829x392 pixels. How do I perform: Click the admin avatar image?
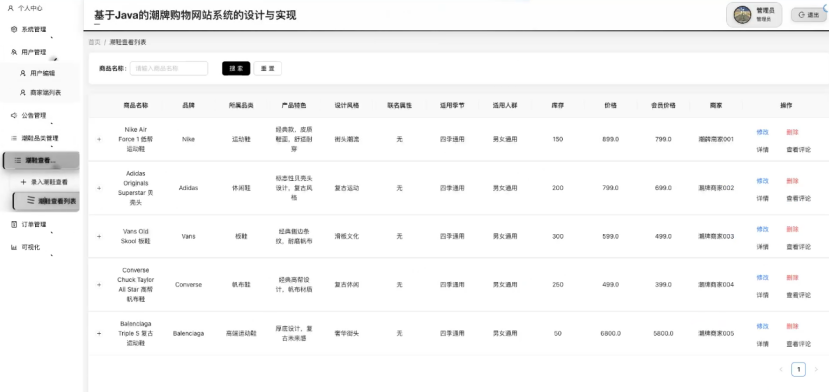coord(743,15)
